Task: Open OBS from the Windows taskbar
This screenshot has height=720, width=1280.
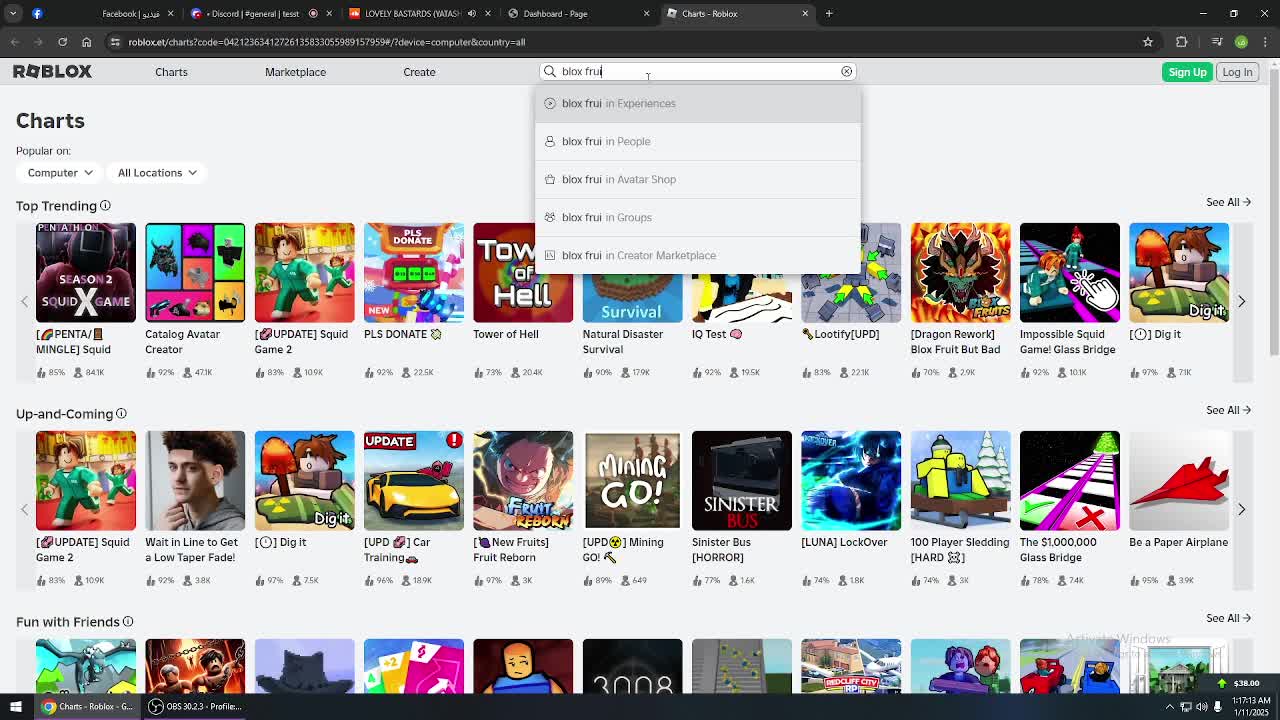Action: [195, 706]
